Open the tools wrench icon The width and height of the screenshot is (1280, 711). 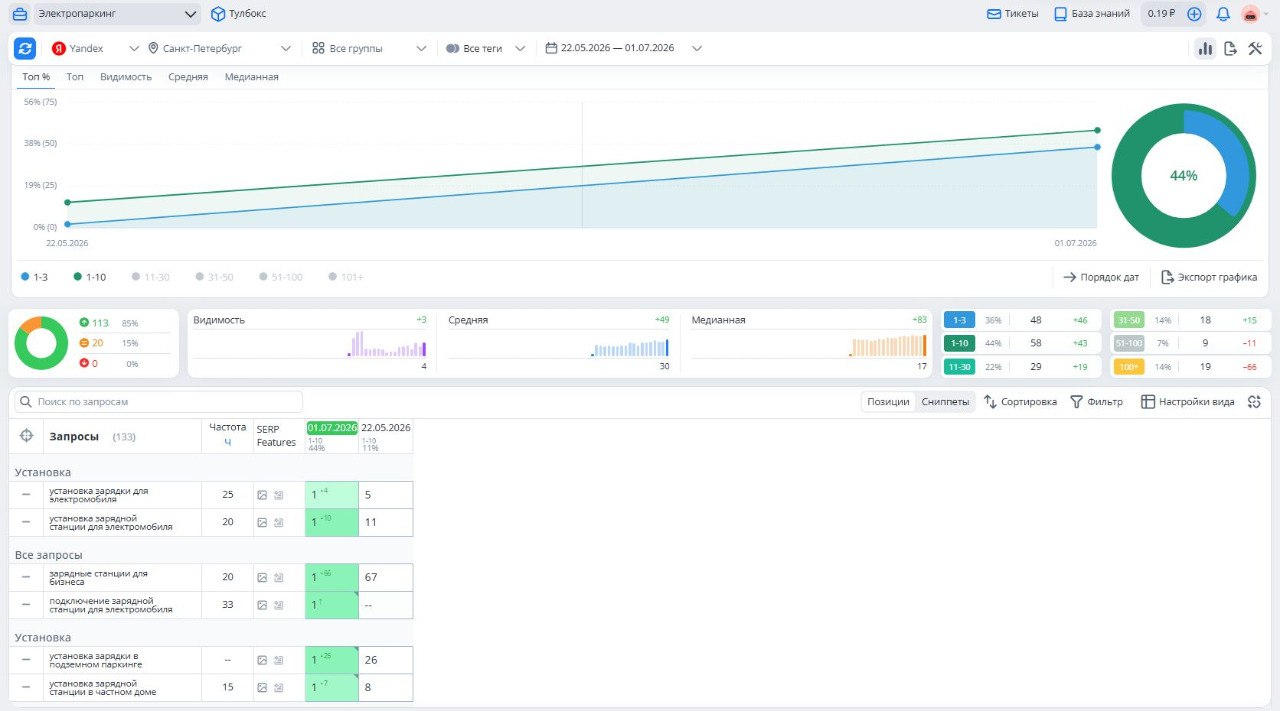pos(1256,48)
